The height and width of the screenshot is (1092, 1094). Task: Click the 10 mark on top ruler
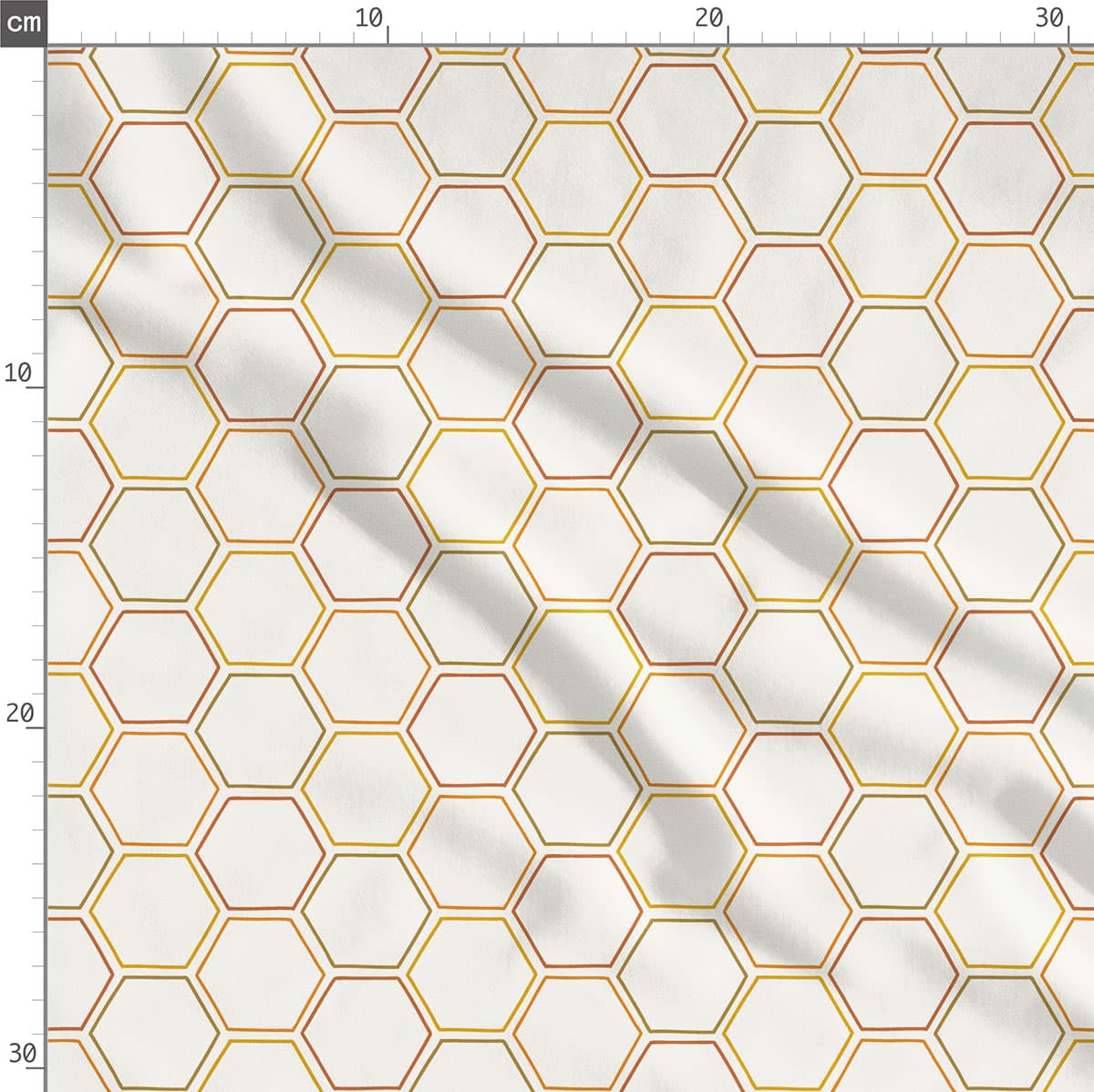(369, 18)
